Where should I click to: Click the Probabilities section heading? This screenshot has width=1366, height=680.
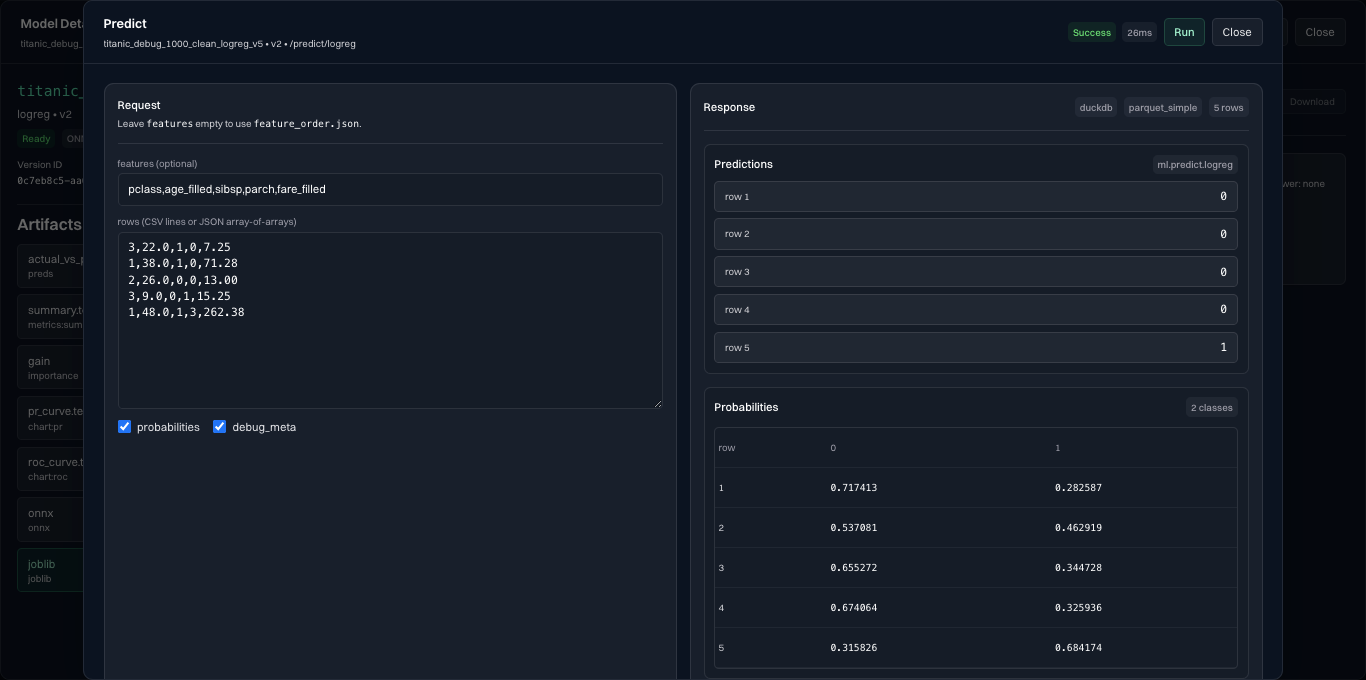coord(746,407)
